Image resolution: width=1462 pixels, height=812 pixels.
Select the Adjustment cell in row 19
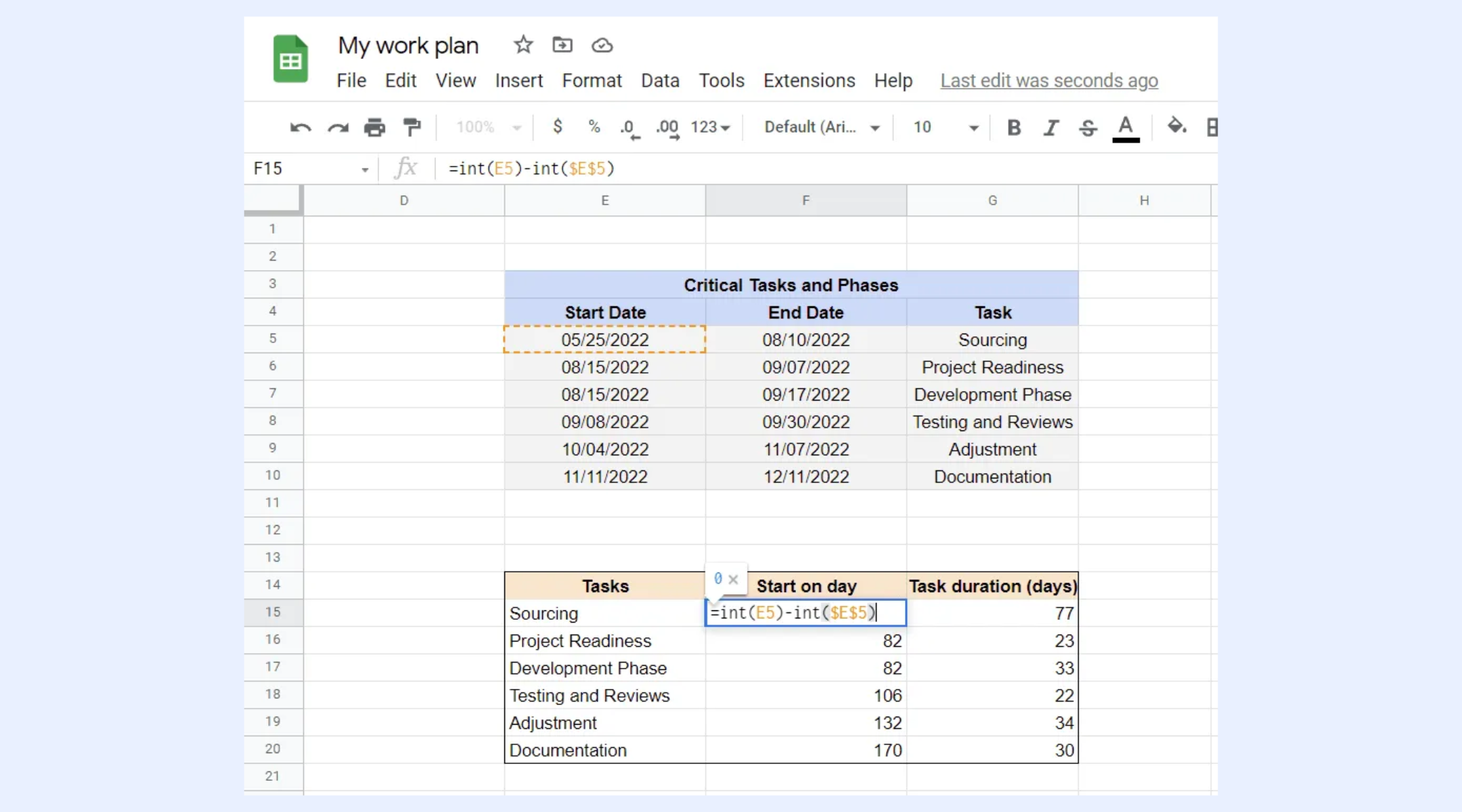point(605,723)
